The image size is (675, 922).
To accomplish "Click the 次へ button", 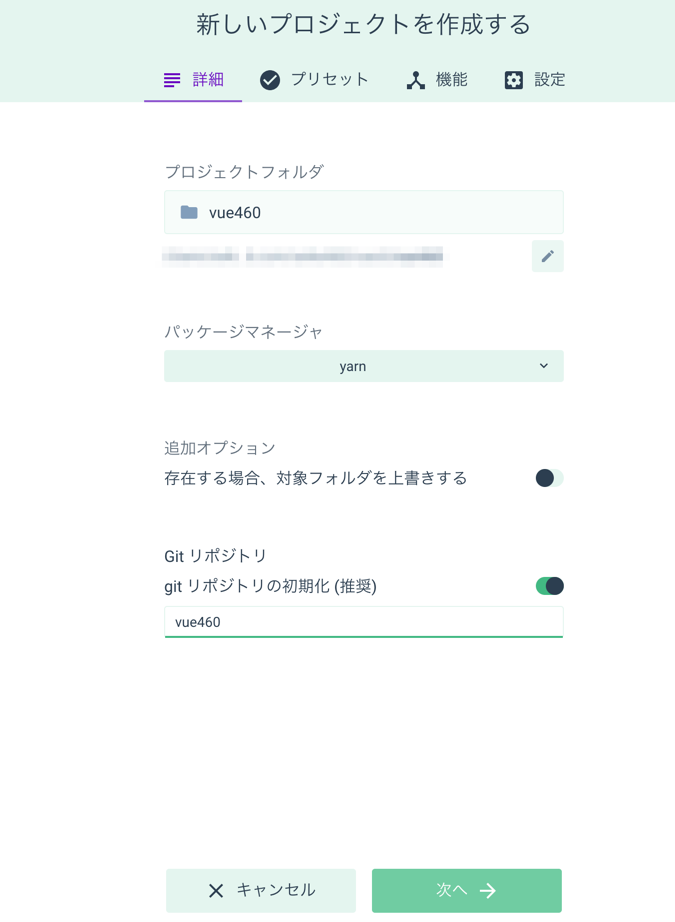I will click(x=466, y=890).
